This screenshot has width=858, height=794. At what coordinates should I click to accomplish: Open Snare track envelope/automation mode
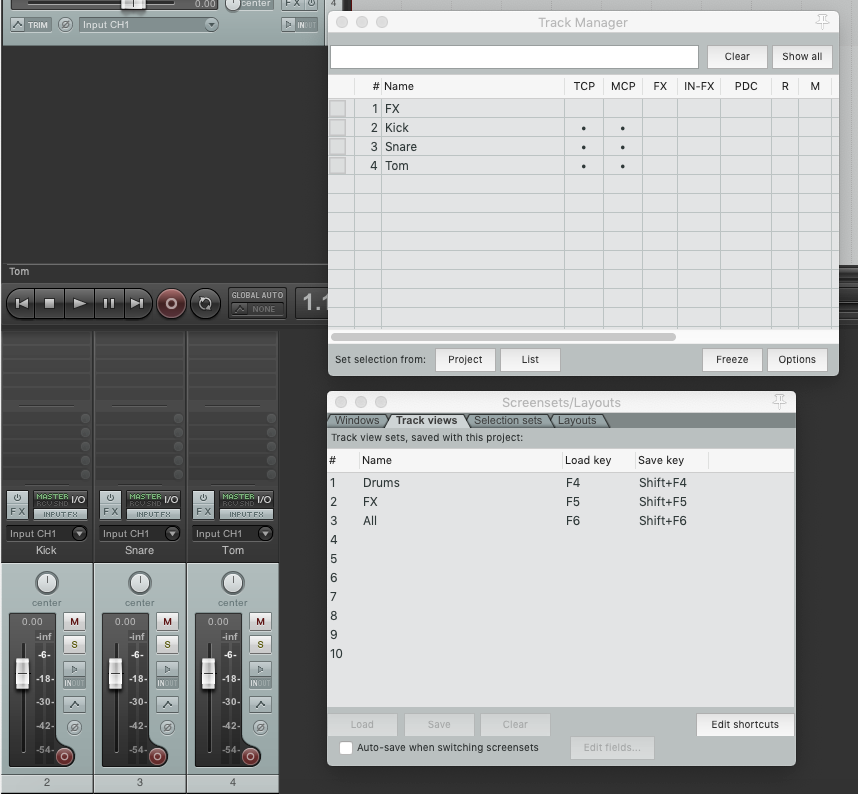coord(167,704)
